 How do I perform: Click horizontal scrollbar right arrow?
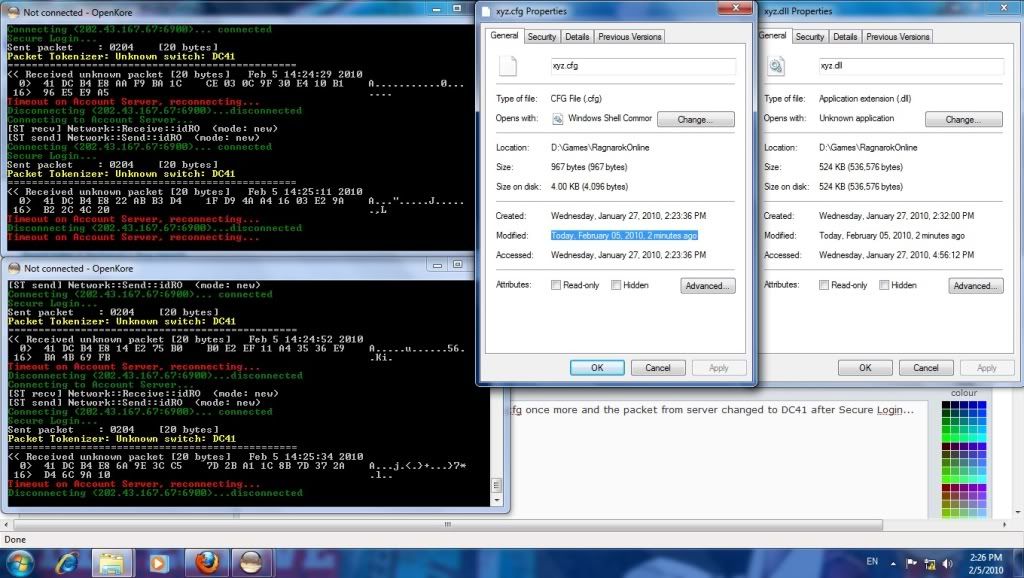pyautogui.click(x=1004, y=524)
